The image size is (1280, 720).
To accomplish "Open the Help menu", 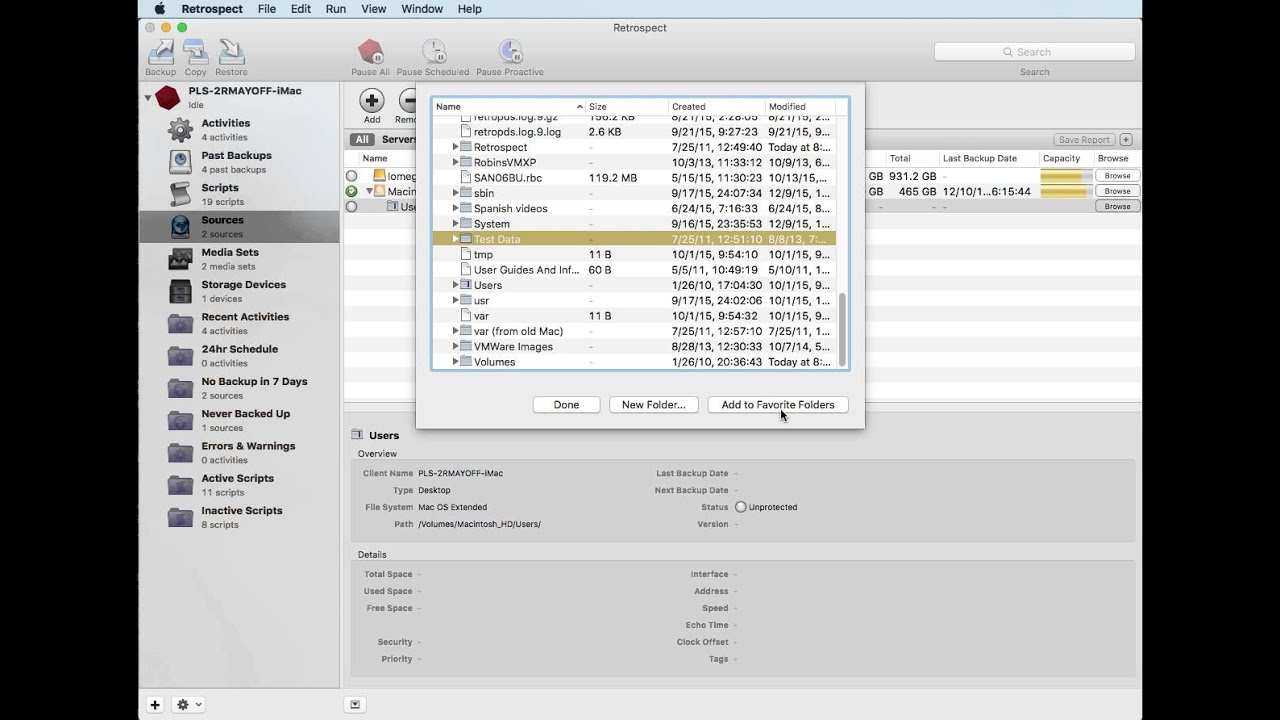I will [x=470, y=9].
